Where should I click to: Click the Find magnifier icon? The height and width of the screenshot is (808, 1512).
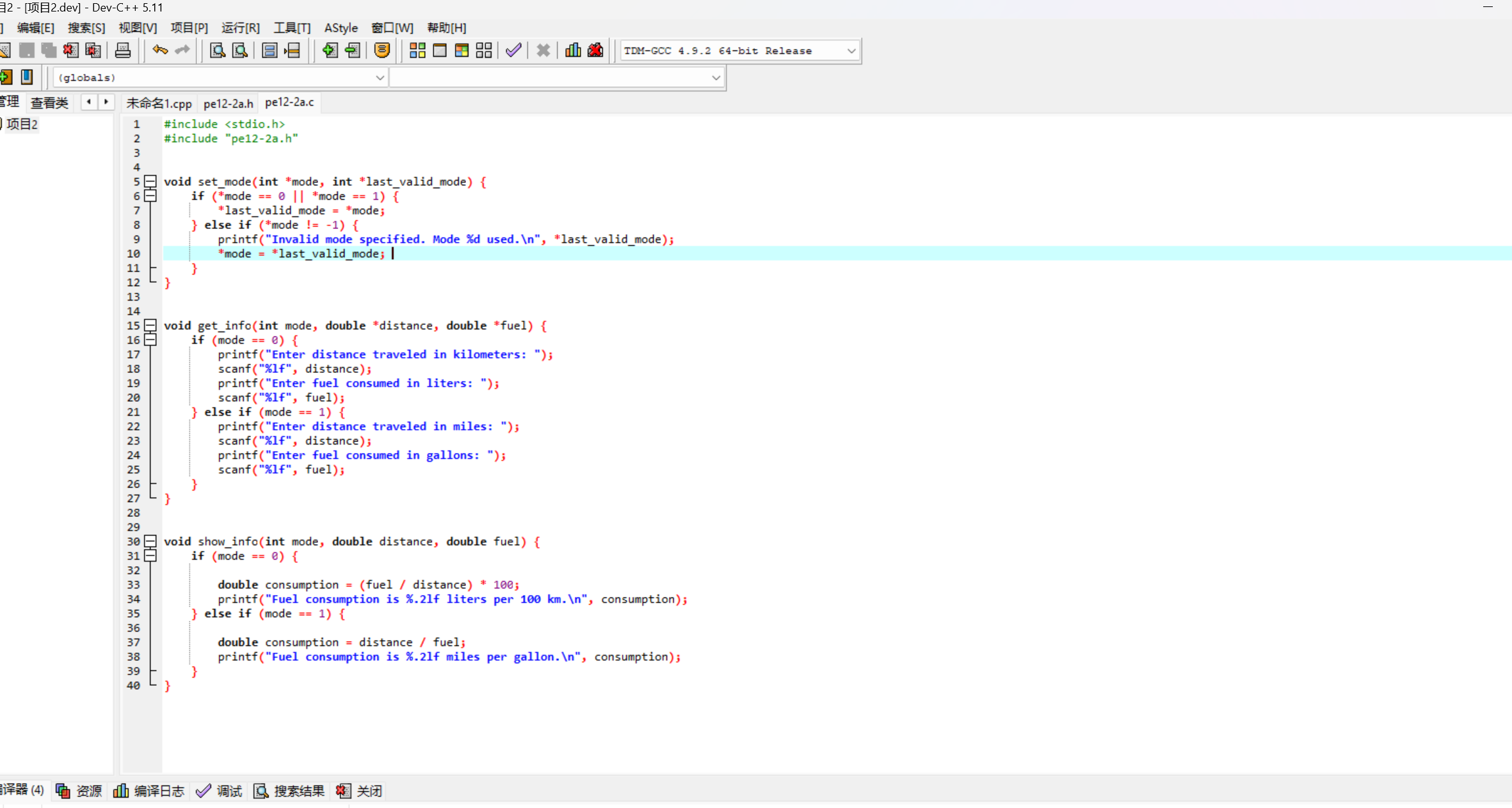tap(218, 51)
